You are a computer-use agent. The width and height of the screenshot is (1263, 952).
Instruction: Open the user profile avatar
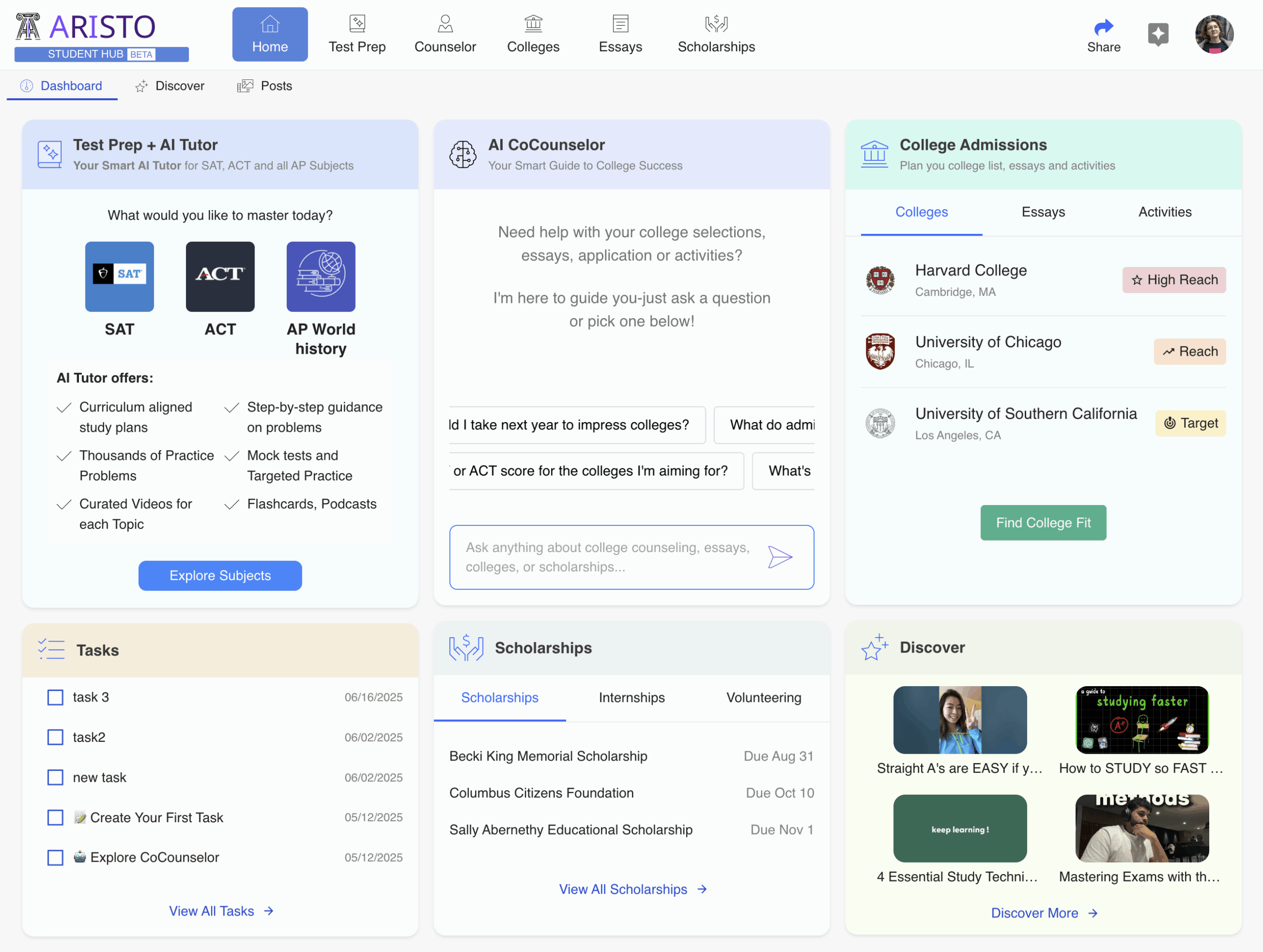coord(1214,34)
